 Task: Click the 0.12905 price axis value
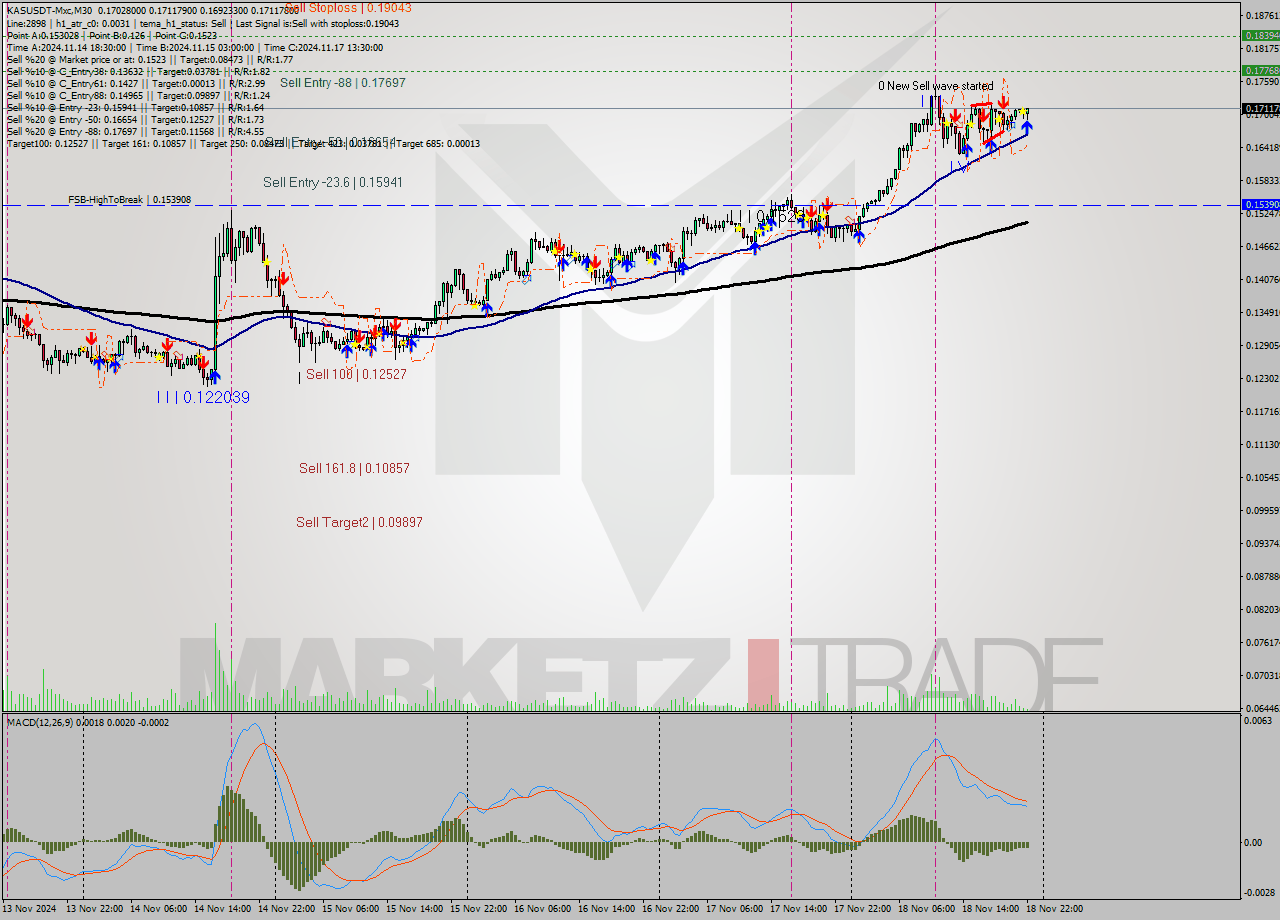tap(1262, 346)
